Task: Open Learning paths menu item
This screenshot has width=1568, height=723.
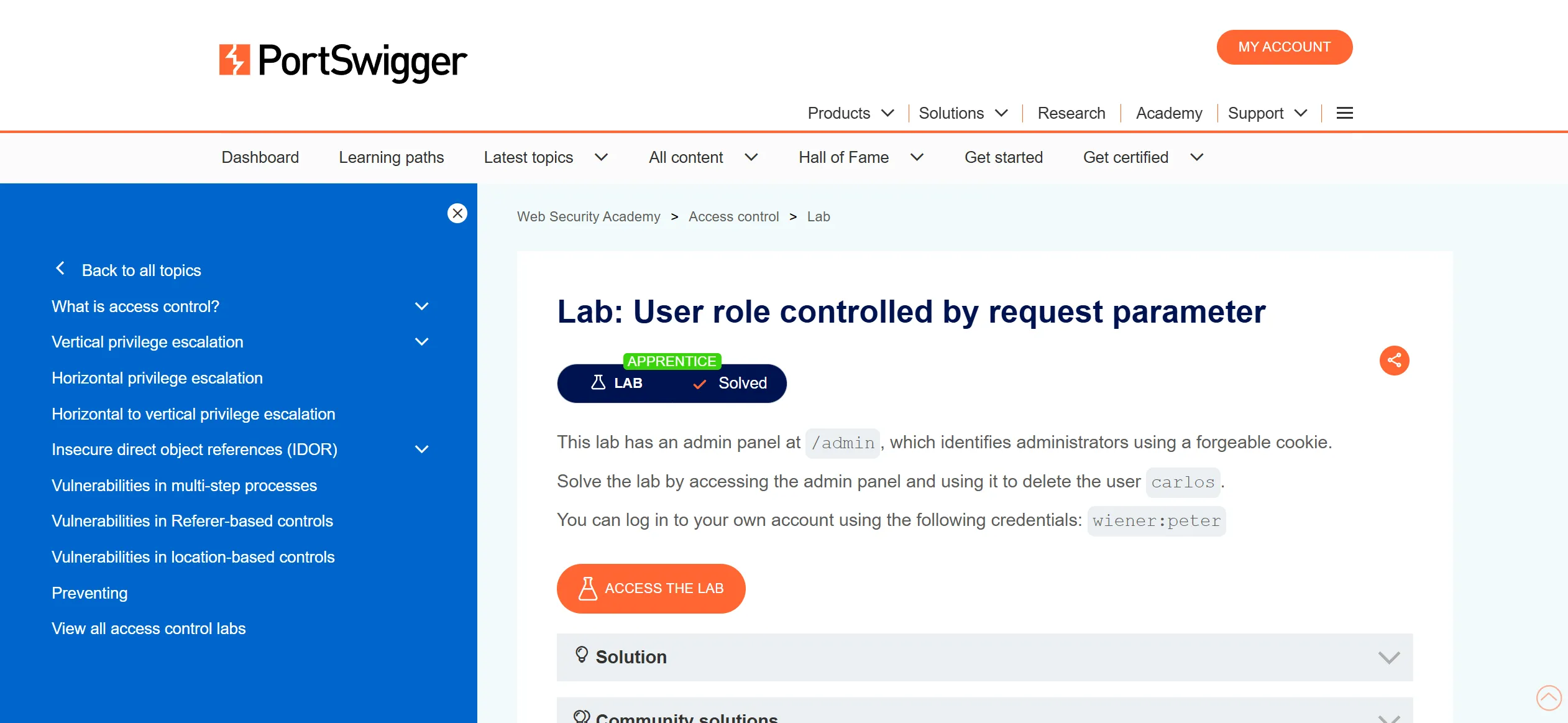Action: 391,157
